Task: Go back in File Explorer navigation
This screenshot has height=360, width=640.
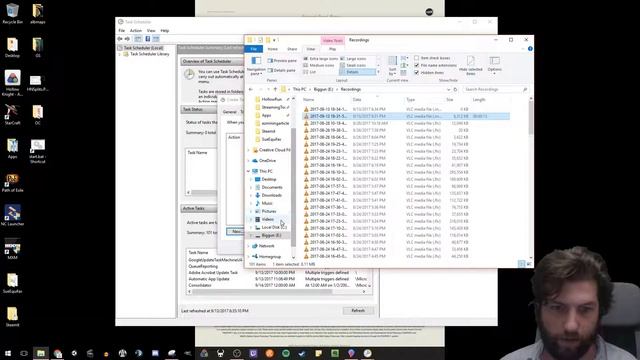Action: click(x=251, y=89)
